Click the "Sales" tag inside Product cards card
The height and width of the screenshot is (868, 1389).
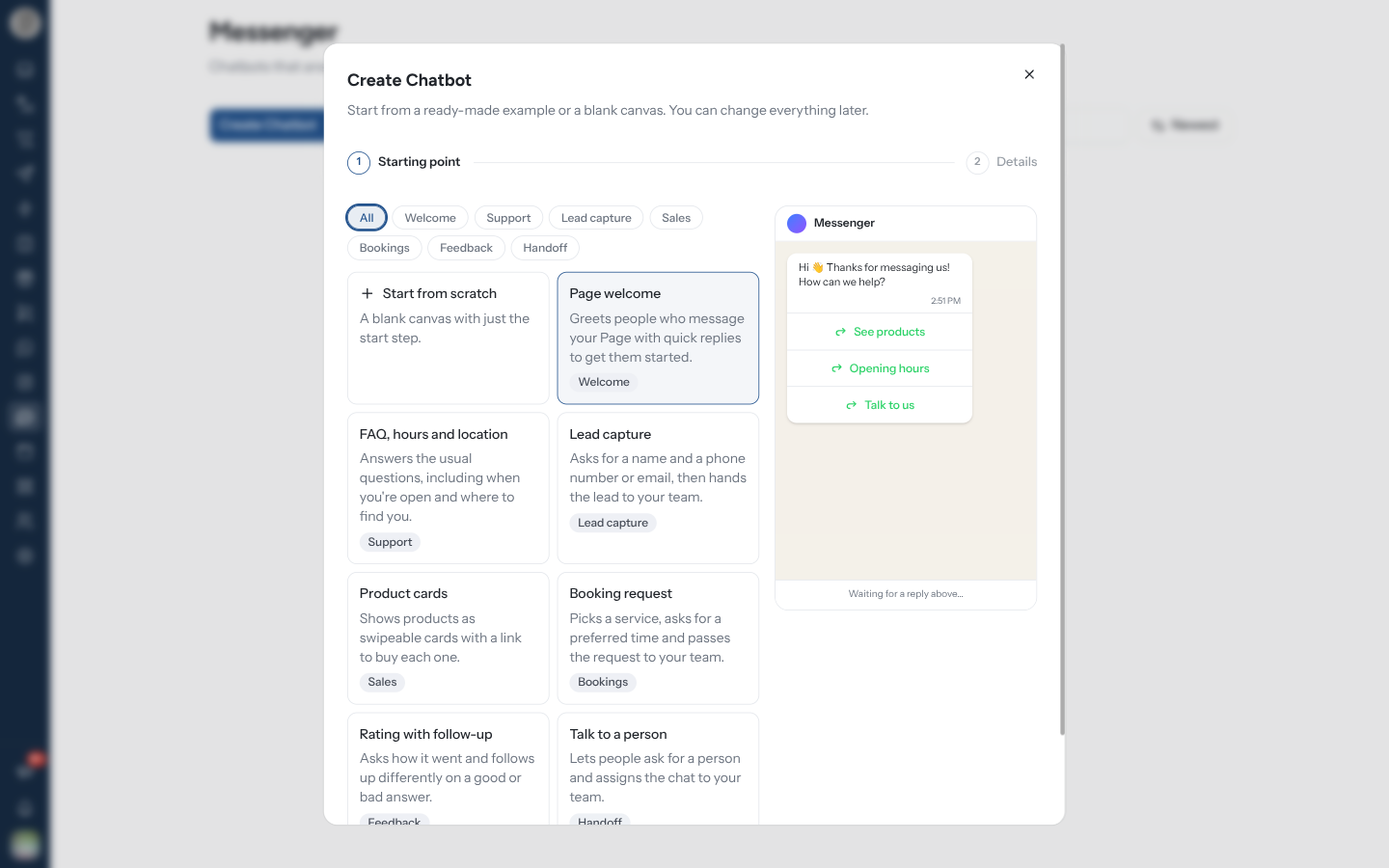click(x=382, y=682)
